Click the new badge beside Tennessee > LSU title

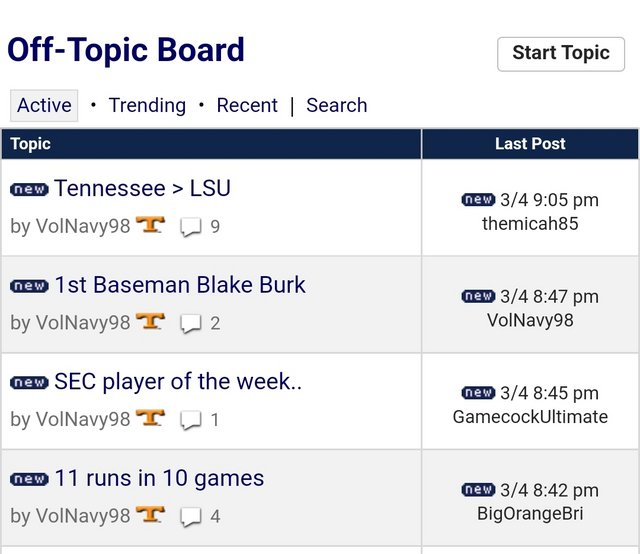[29, 189]
